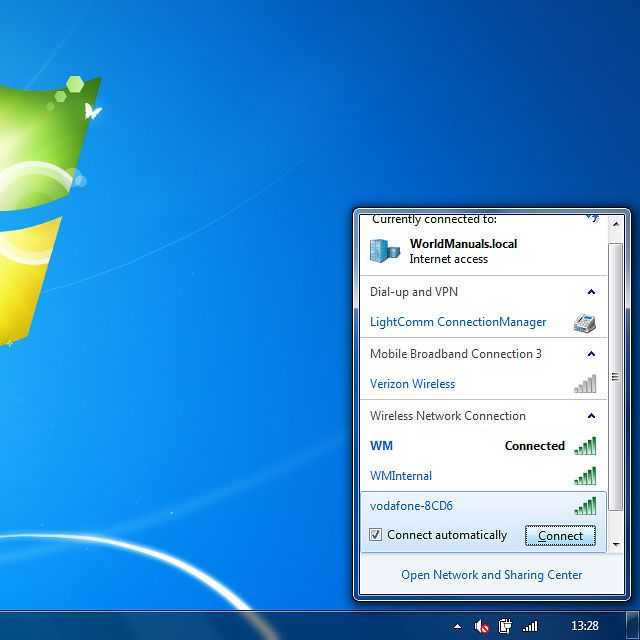
Task: Click the network list scrollbar down arrow
Action: pos(616,544)
